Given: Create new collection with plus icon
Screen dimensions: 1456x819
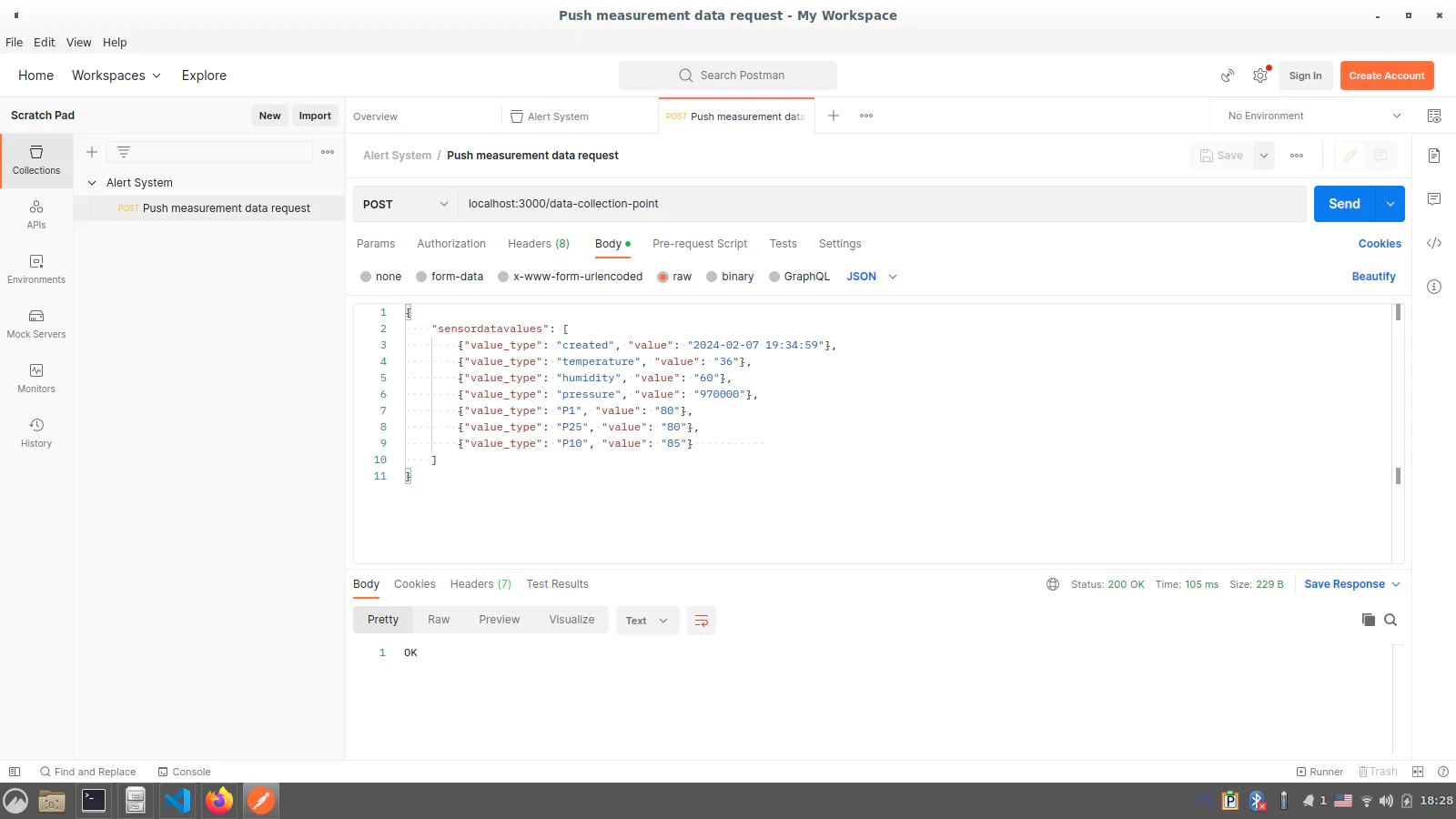Looking at the screenshot, I should tap(92, 152).
